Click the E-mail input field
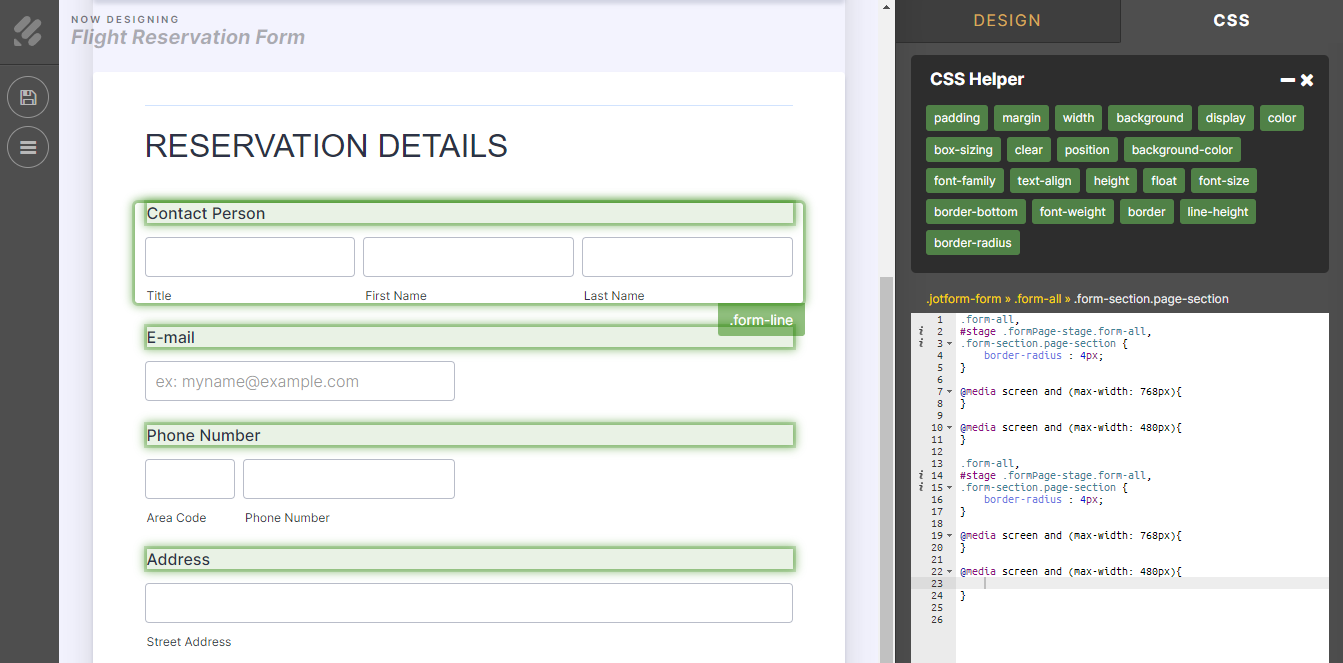This screenshot has height=663, width=1343. click(x=300, y=381)
